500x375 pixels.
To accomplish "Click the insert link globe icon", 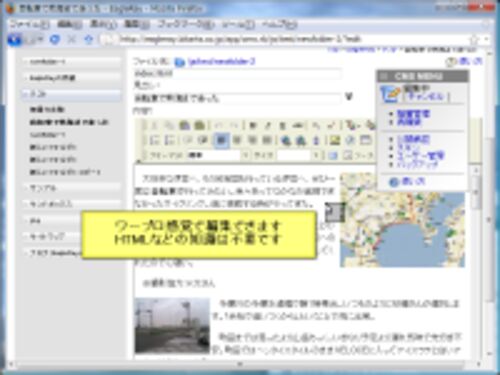I will click(x=285, y=140).
